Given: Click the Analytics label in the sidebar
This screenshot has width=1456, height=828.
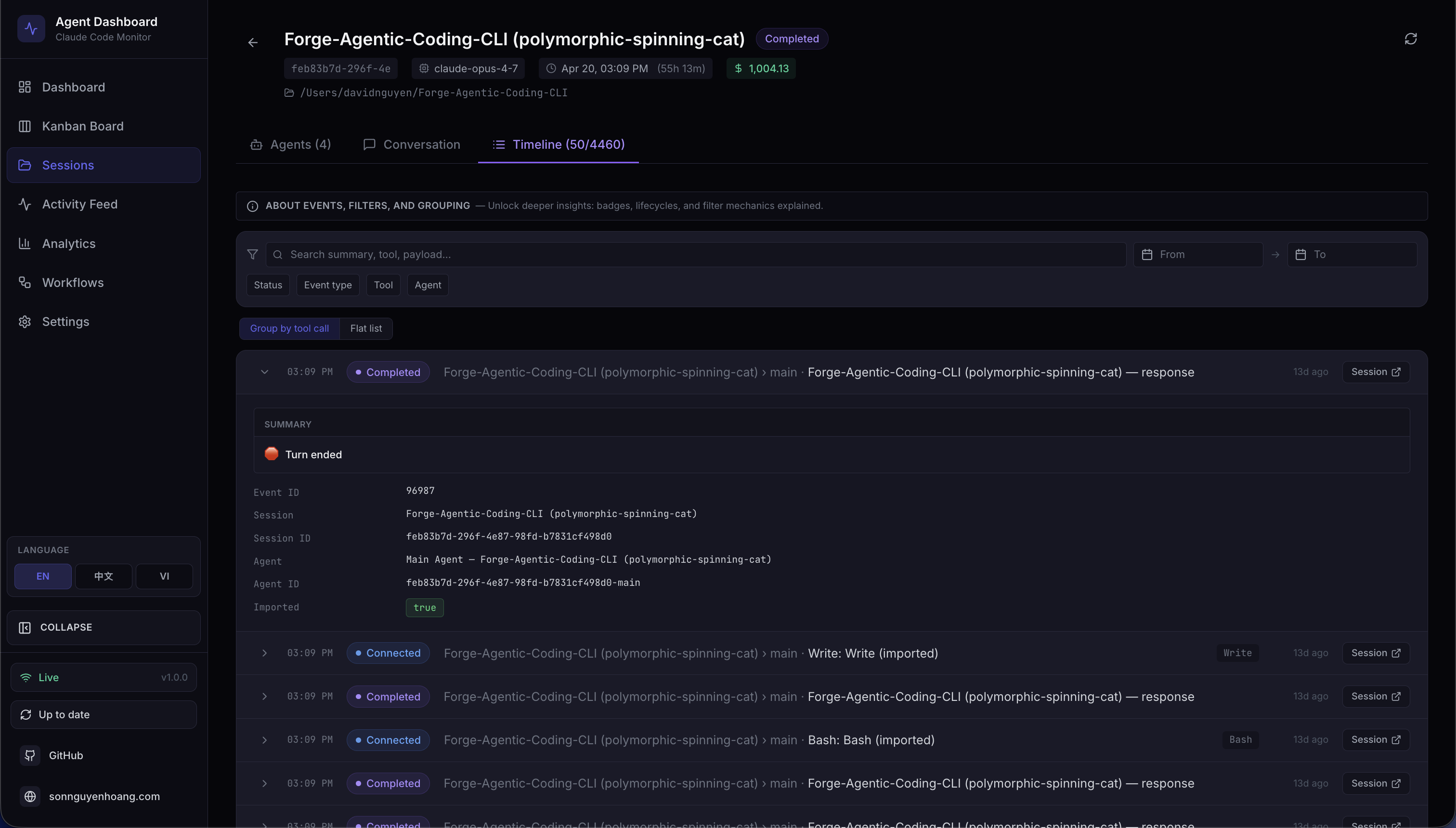Looking at the screenshot, I should pos(69,244).
